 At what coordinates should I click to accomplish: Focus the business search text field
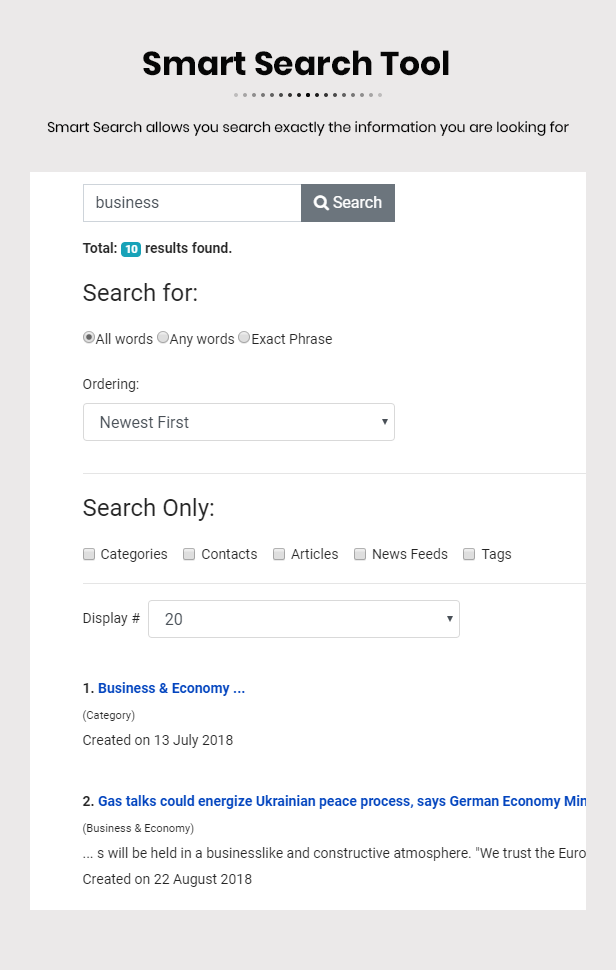click(192, 203)
